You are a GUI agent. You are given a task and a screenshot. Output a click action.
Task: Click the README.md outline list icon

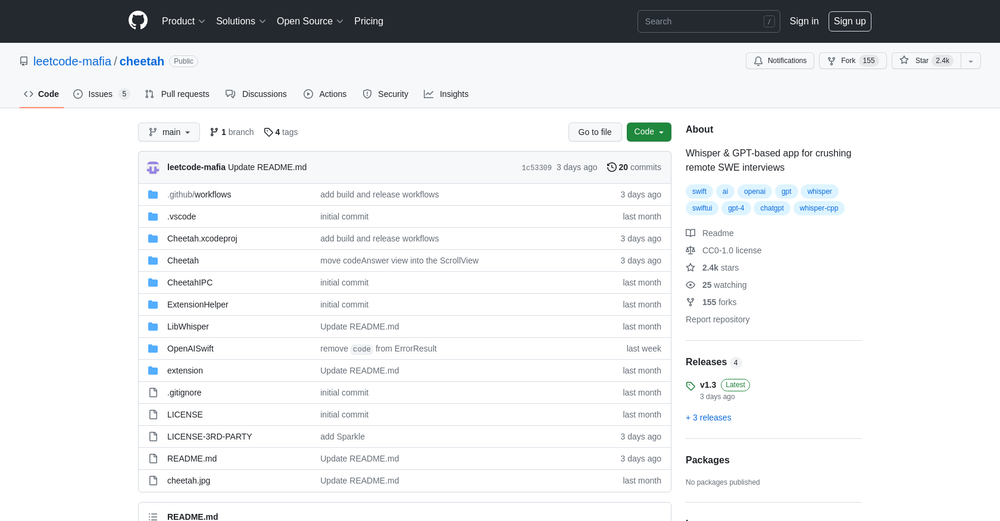153,516
